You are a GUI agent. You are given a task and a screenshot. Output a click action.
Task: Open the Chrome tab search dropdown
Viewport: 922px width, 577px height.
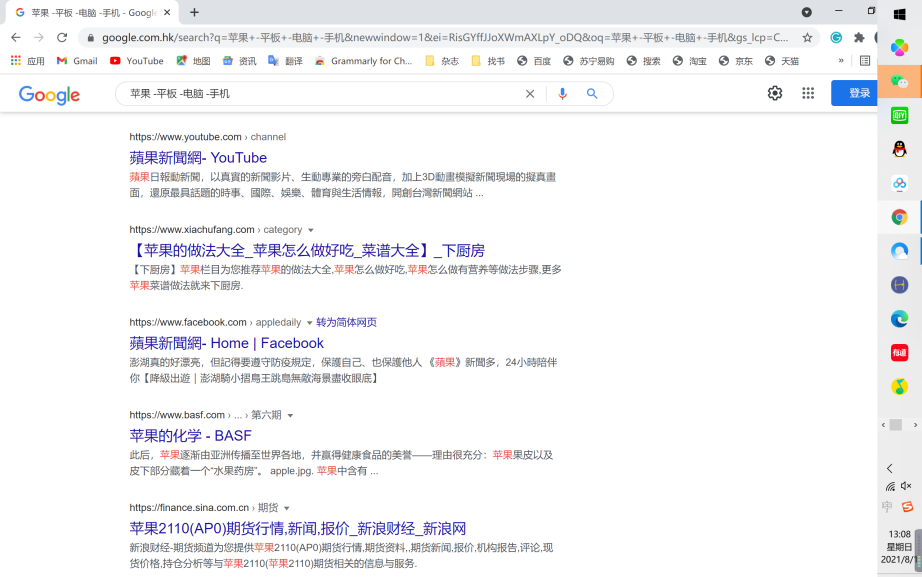(x=807, y=12)
